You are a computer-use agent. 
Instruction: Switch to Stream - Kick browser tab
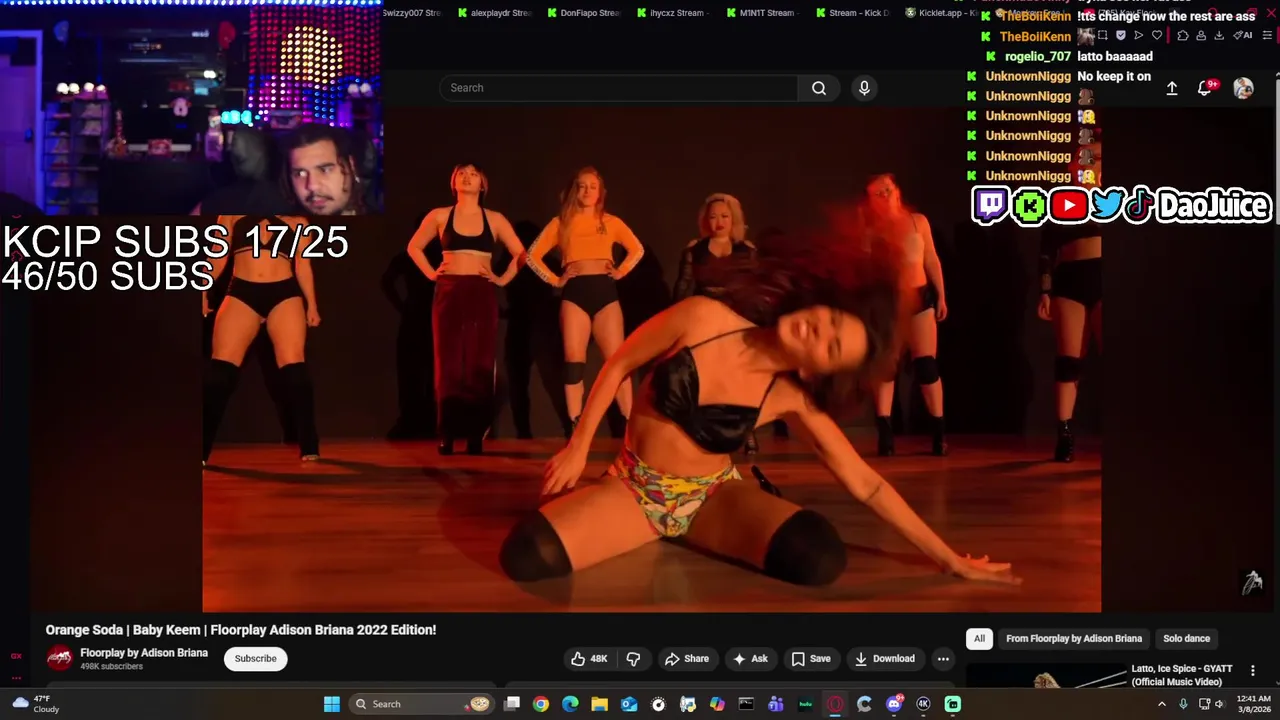tap(852, 13)
